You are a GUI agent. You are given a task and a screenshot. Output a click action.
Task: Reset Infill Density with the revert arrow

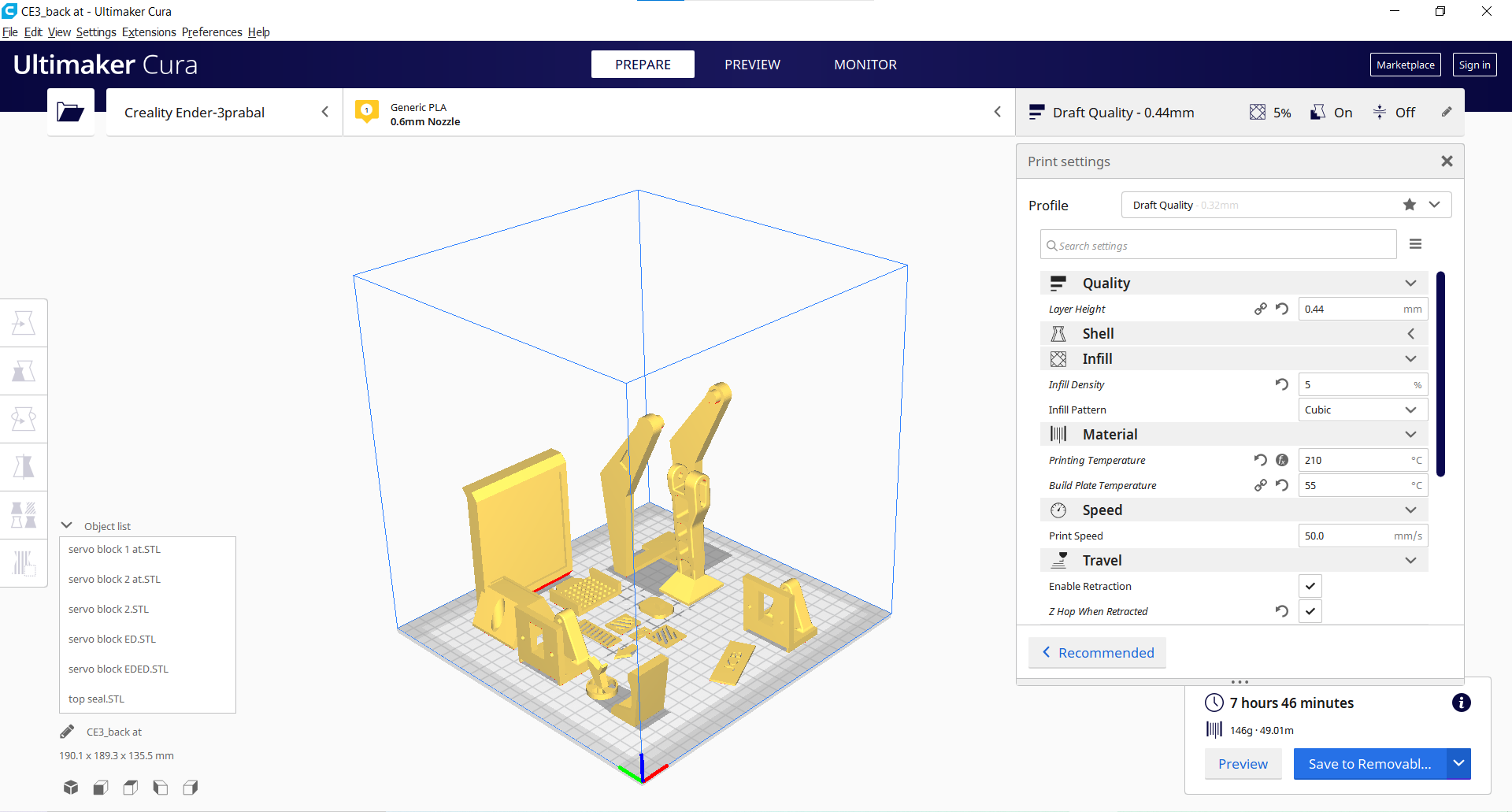pyautogui.click(x=1282, y=384)
